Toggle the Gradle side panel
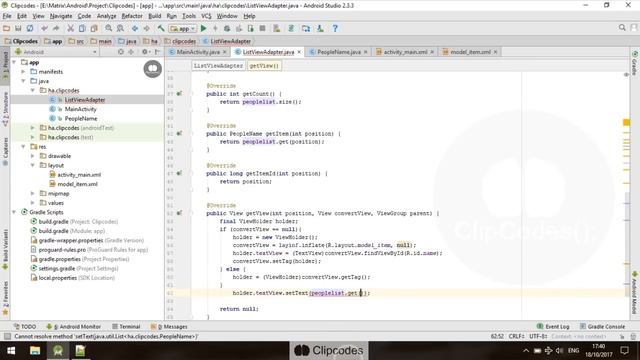 click(635, 63)
